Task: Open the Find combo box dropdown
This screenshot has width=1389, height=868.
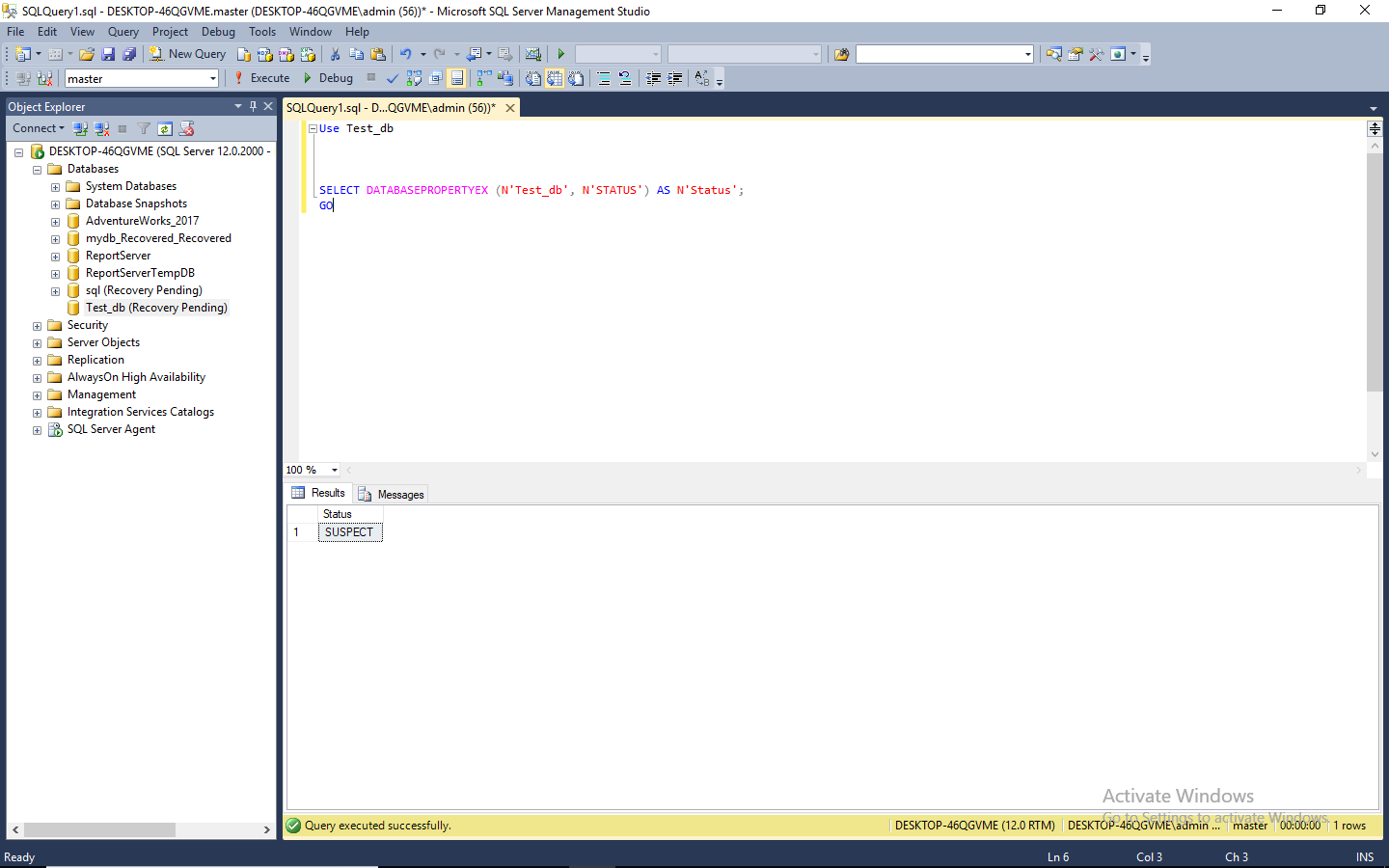Action: (1027, 54)
